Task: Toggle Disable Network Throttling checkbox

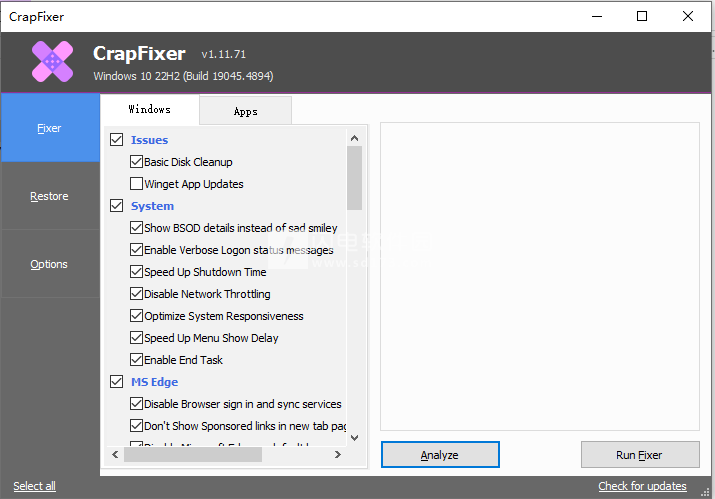Action: tap(136, 293)
